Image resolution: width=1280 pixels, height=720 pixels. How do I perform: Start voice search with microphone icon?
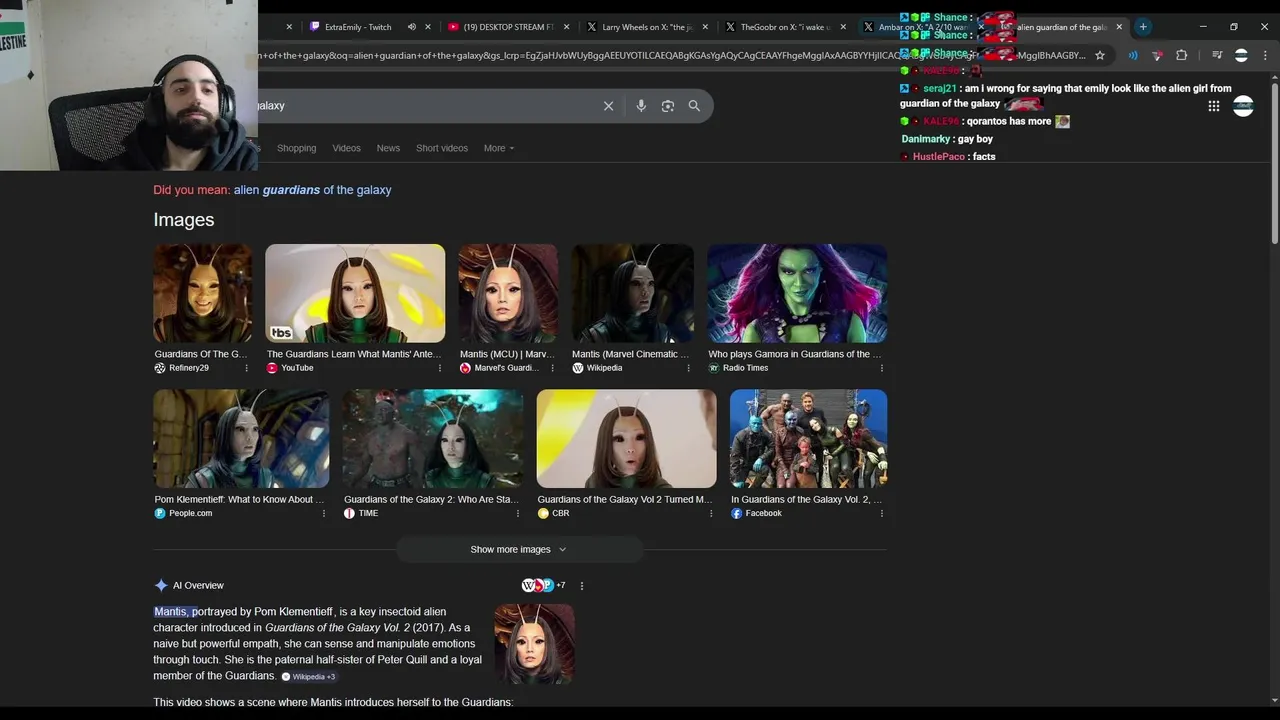coord(641,106)
